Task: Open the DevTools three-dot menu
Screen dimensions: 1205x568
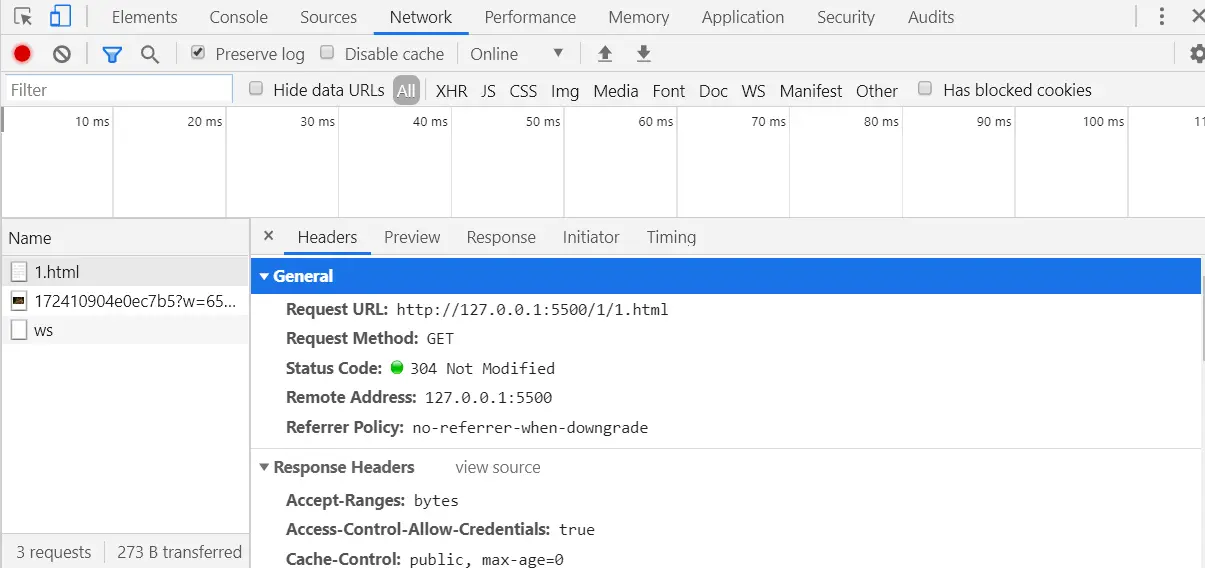Action: [x=1162, y=17]
